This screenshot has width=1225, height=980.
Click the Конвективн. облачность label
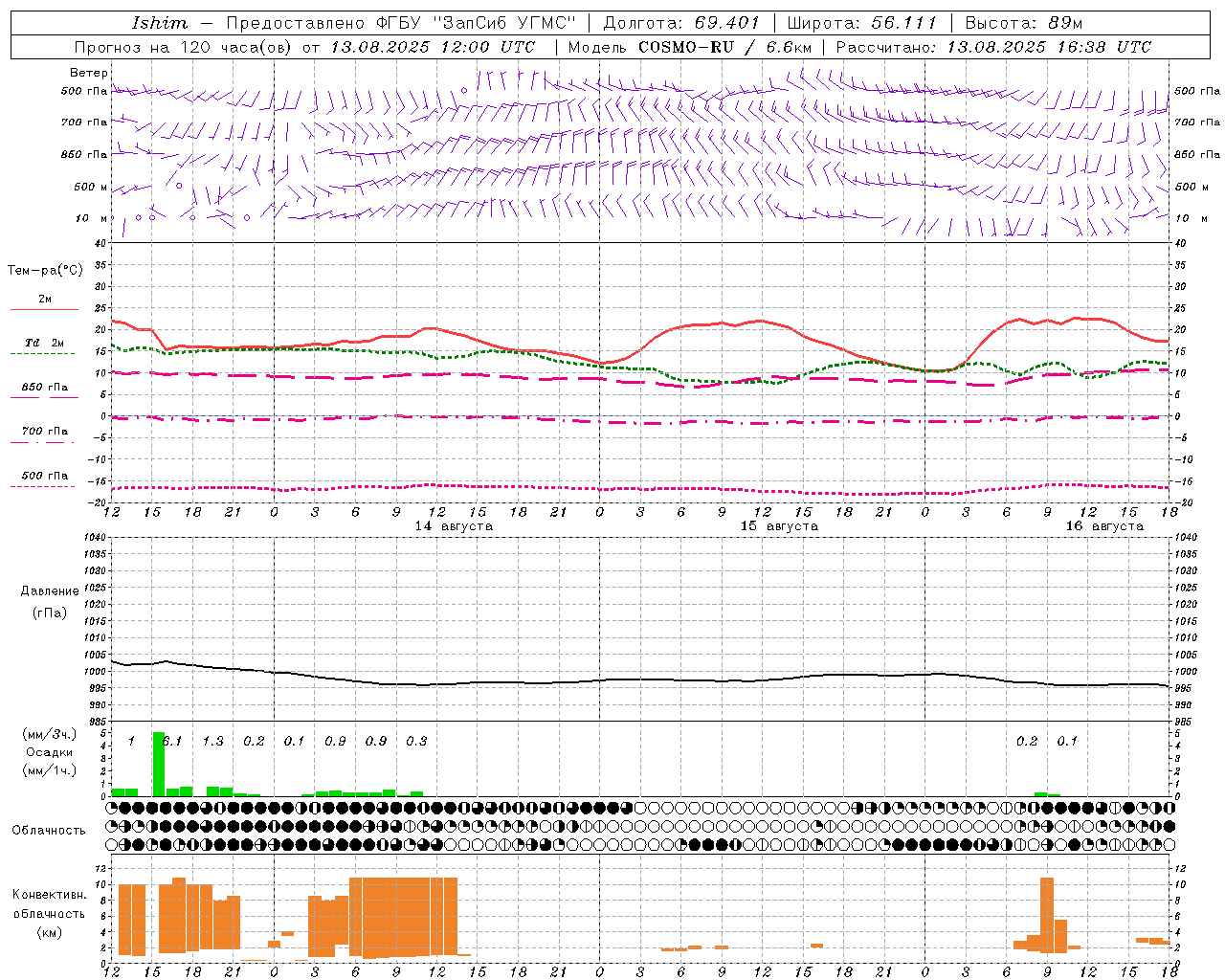coord(50,913)
